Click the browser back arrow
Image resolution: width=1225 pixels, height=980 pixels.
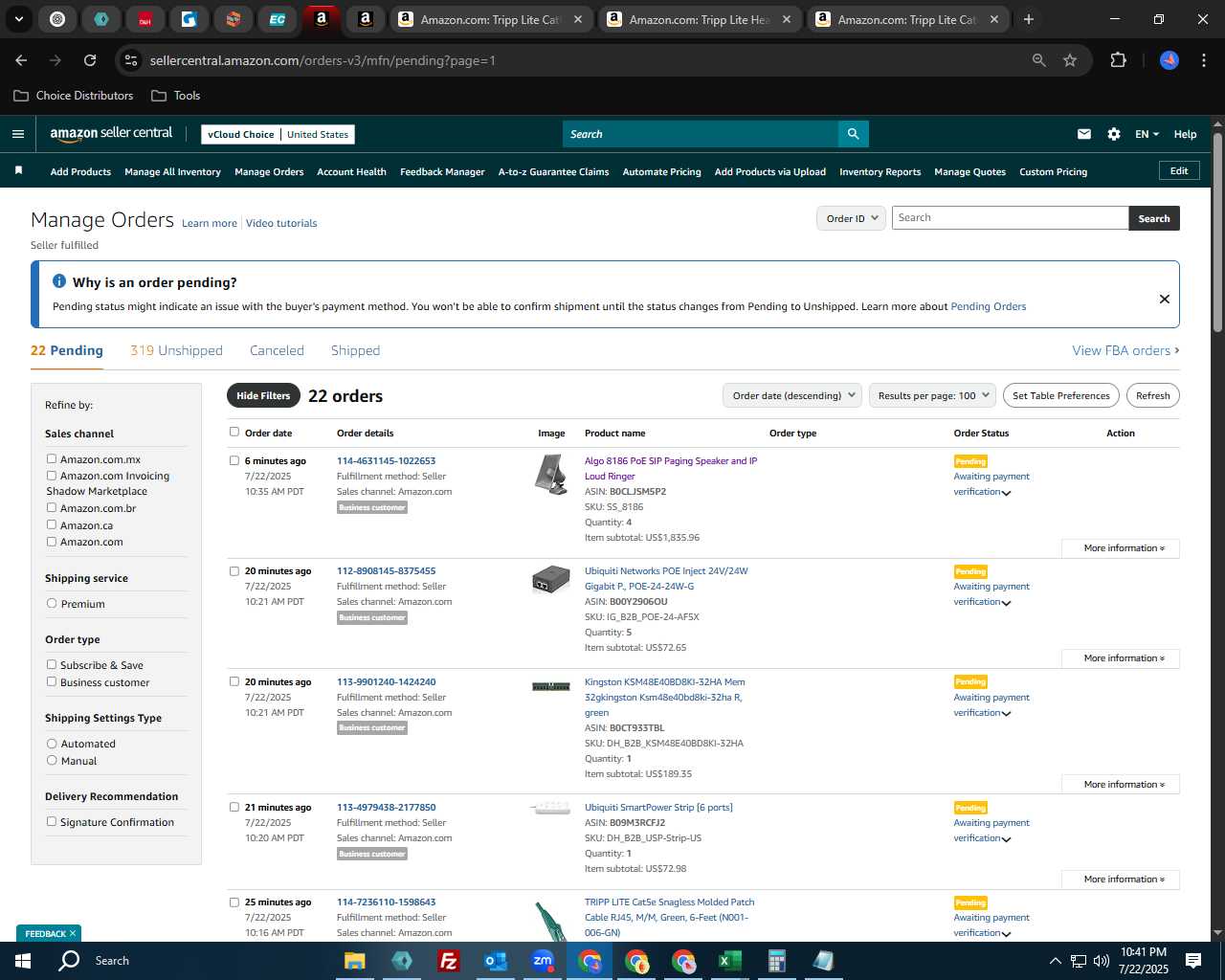point(21,60)
